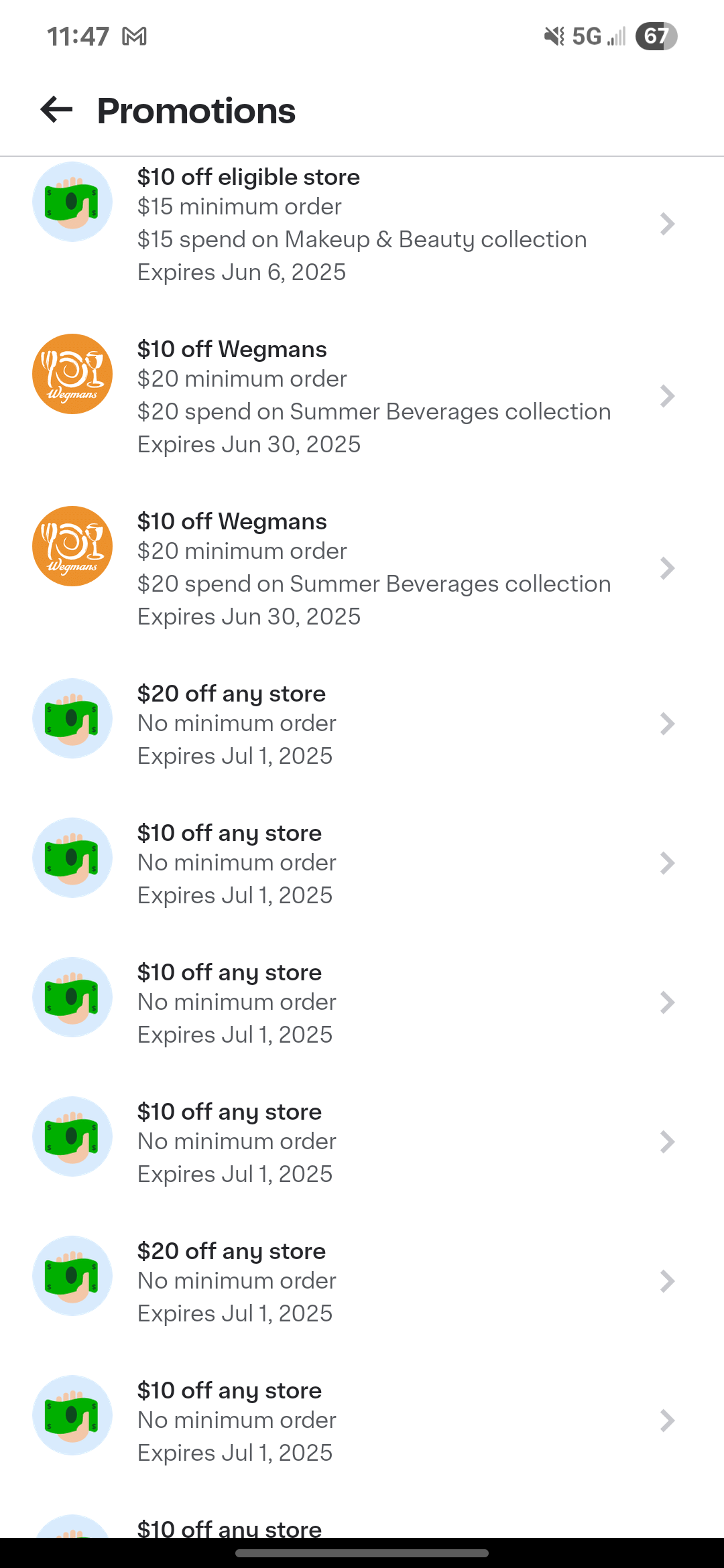This screenshot has height=1568, width=724.
Task: Select the $10 off eligible store title
Action: click(248, 177)
